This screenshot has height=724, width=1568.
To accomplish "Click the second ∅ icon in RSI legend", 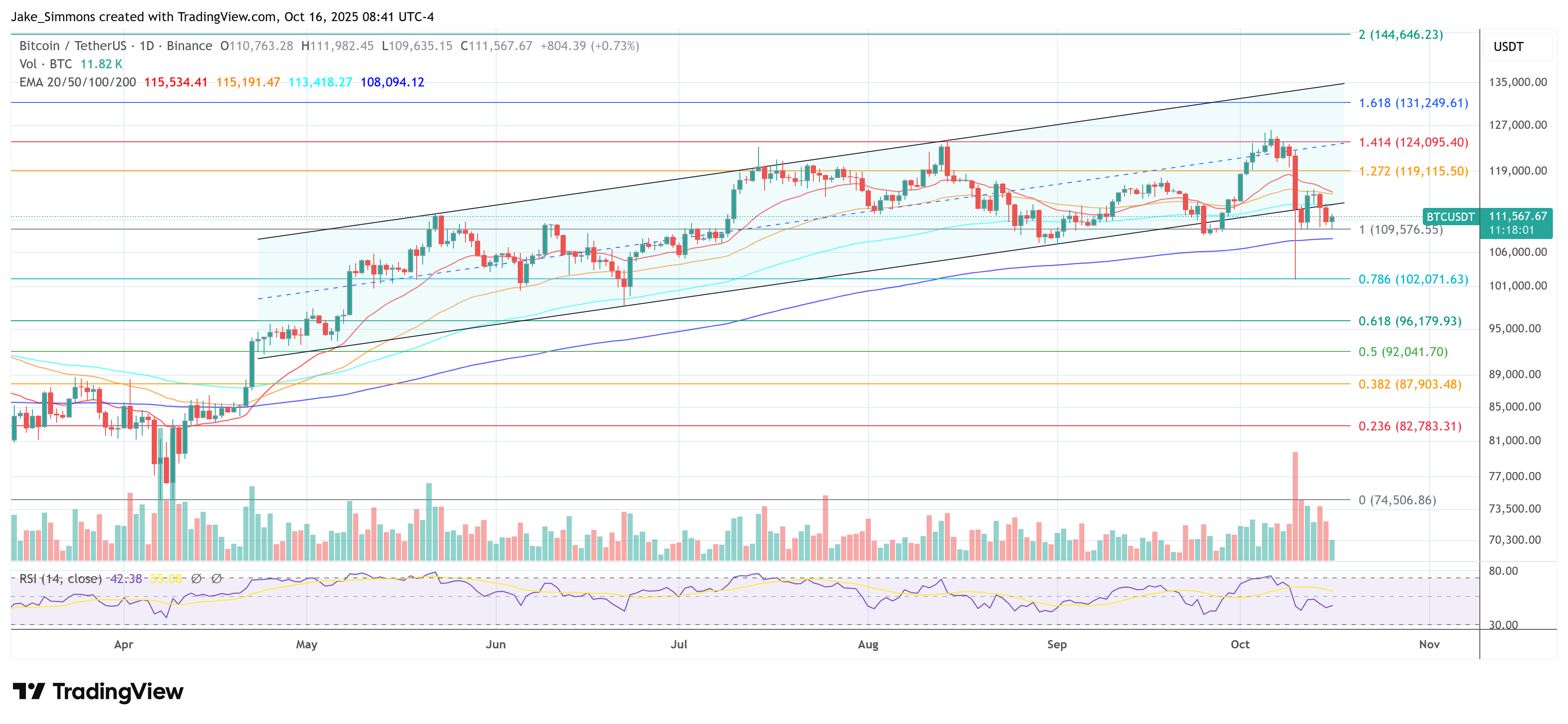I will [x=217, y=578].
